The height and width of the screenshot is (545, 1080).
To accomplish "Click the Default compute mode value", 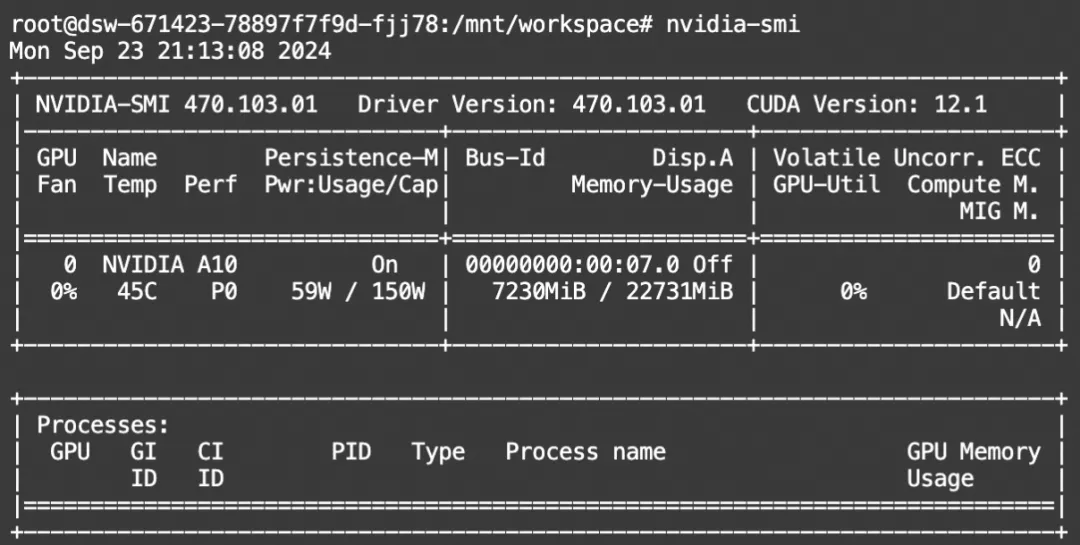I will pyautogui.click(x=993, y=292).
